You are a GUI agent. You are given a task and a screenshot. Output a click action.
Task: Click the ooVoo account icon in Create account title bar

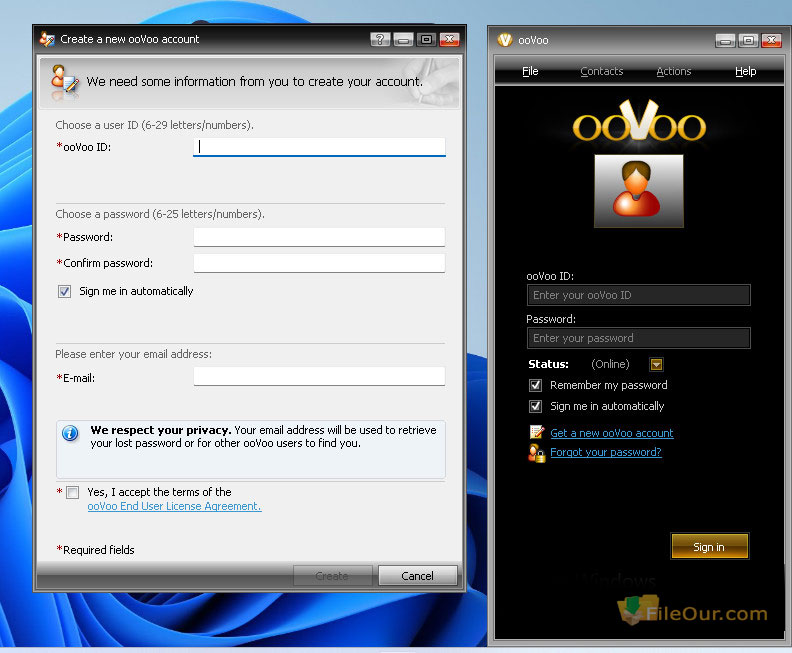click(47, 39)
